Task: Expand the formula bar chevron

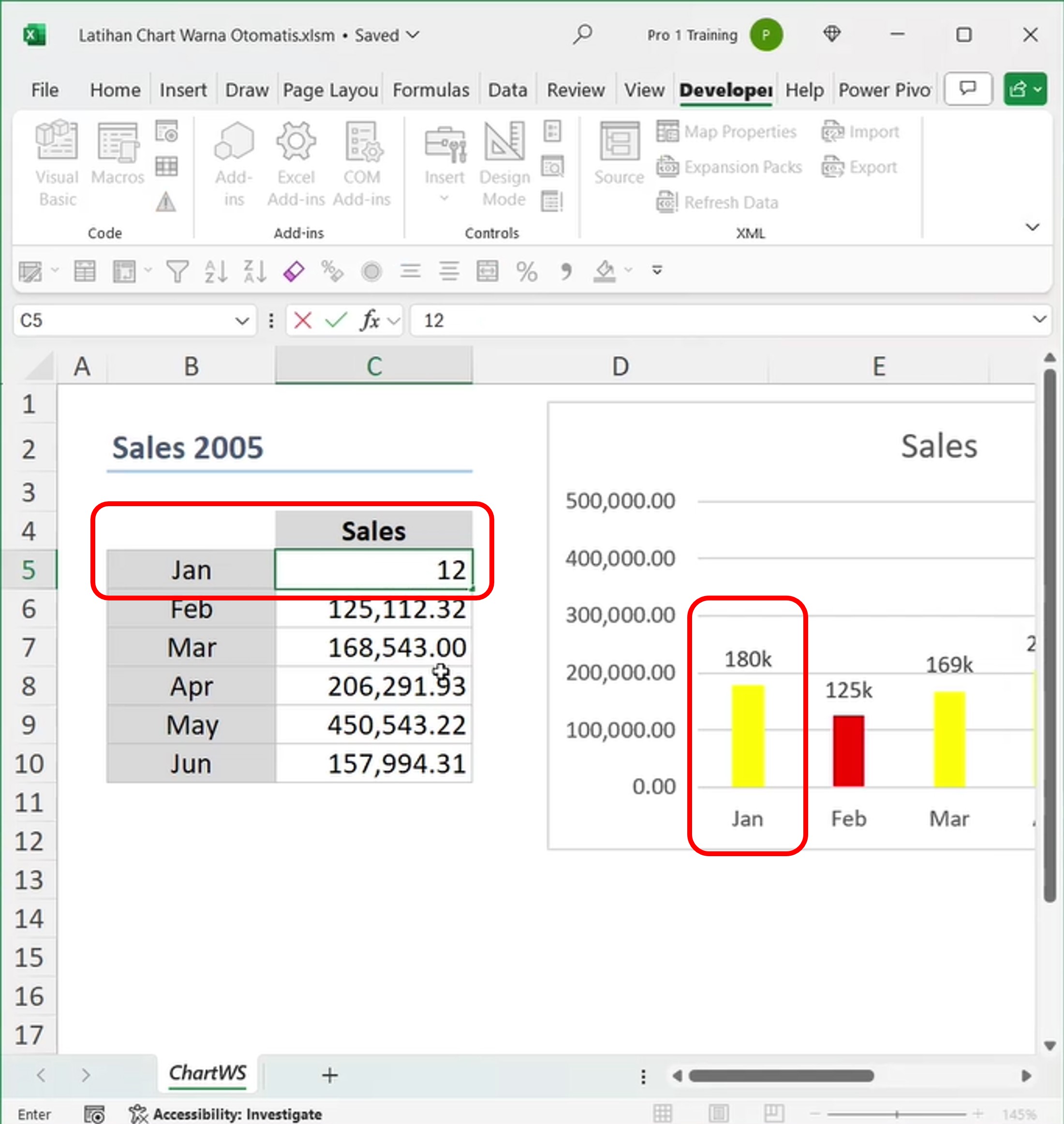Action: pyautogui.click(x=1039, y=320)
